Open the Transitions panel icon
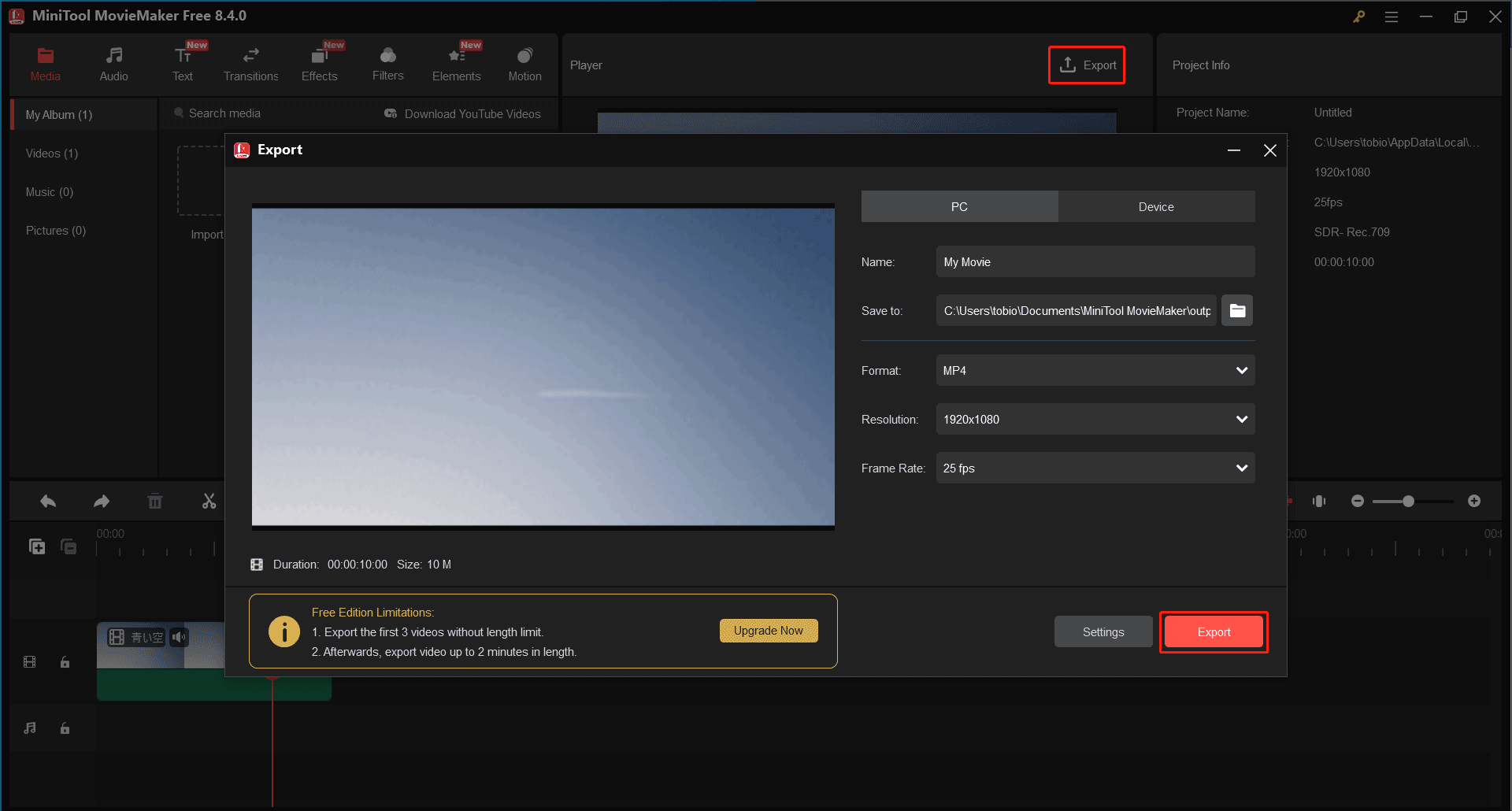 (250, 57)
